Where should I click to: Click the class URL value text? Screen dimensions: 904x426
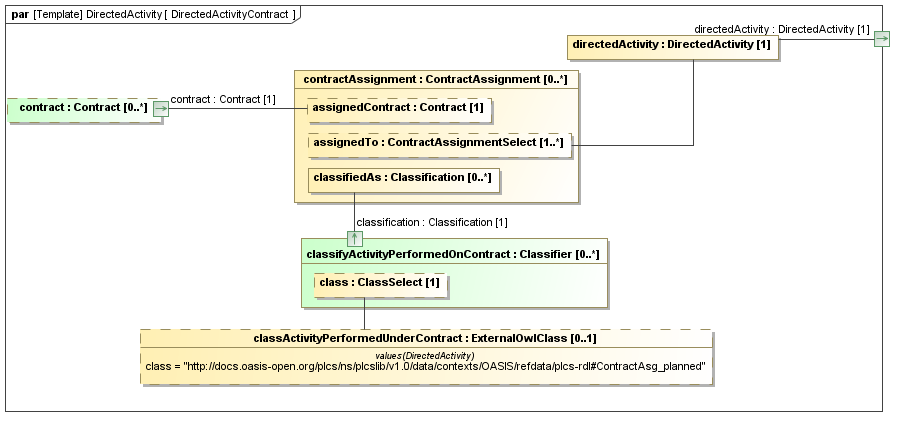click(426, 367)
